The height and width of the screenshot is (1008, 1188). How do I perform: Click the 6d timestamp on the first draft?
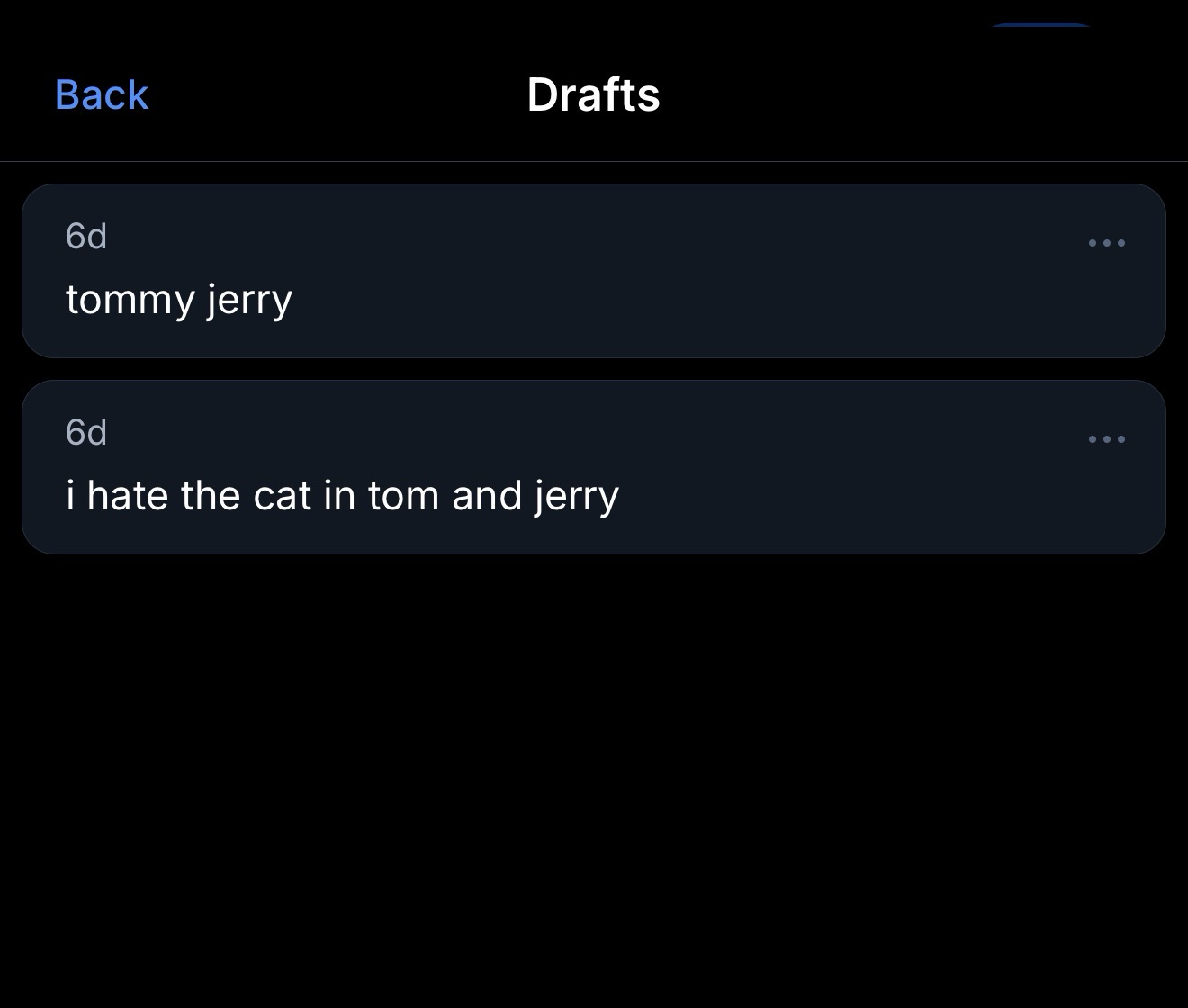[x=86, y=237]
